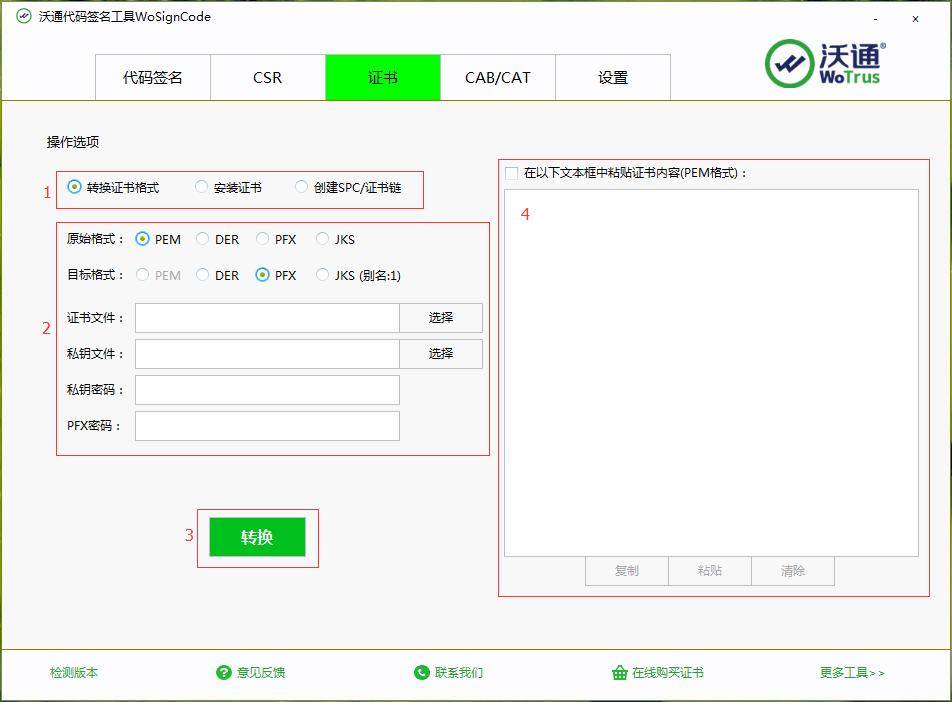Switch to the CSR tab
This screenshot has height=702, width=952.
[x=267, y=78]
